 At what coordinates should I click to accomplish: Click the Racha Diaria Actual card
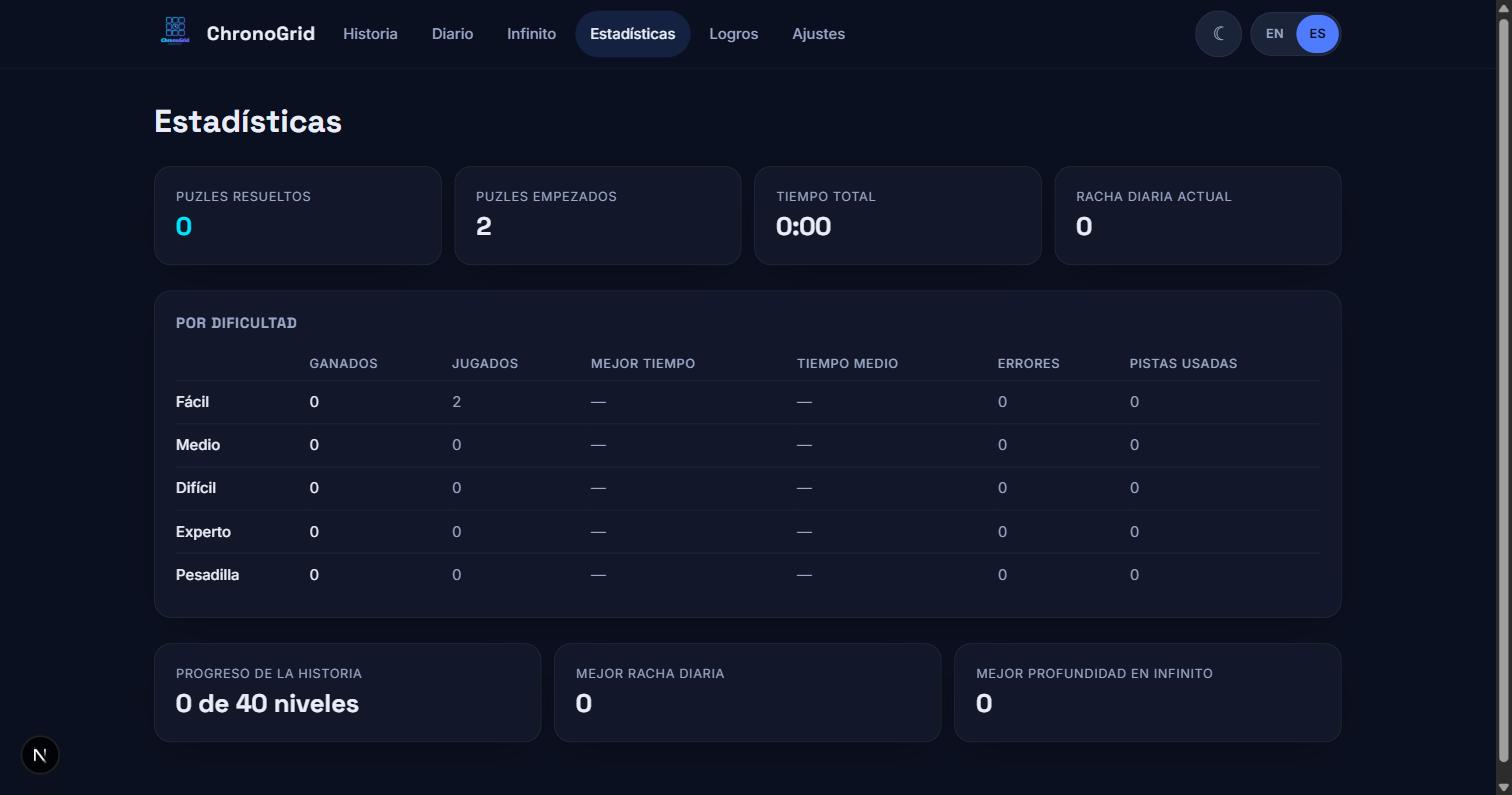(1198, 216)
